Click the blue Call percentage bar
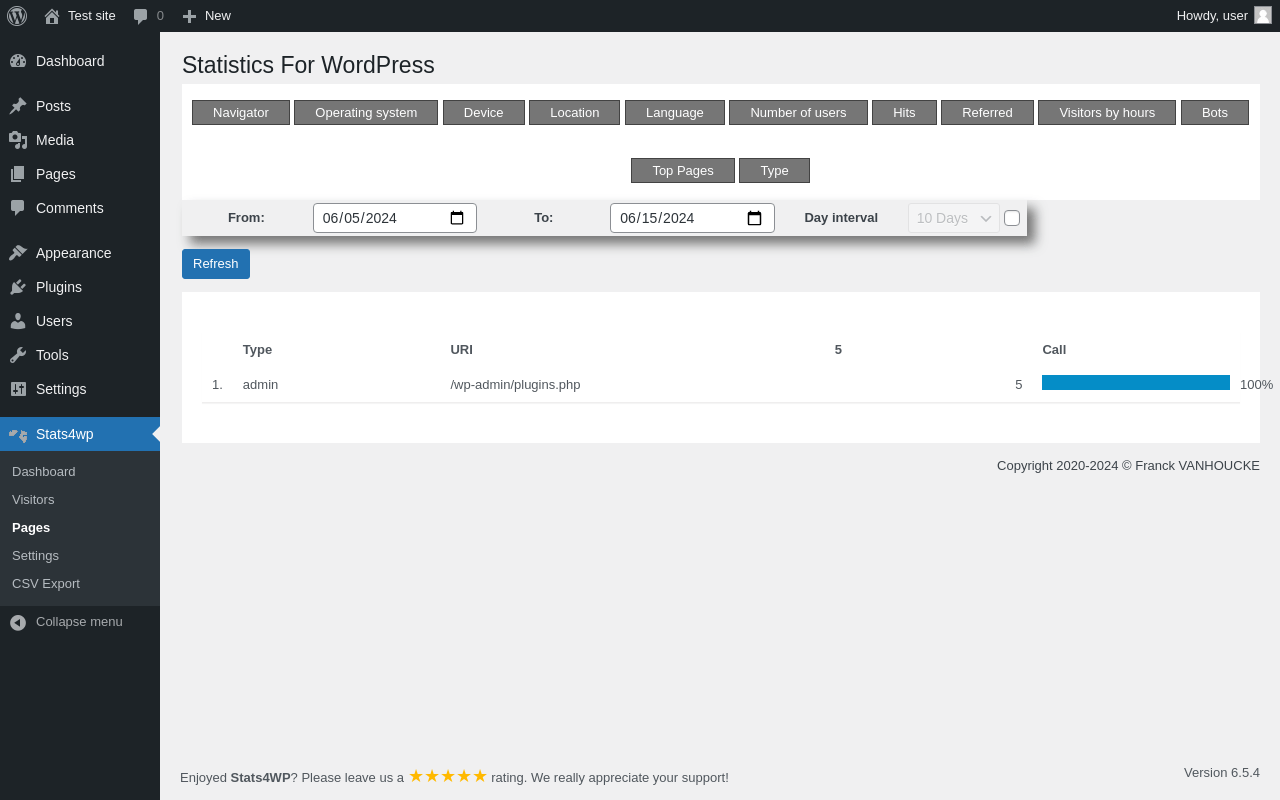1280x800 pixels. 1136,383
